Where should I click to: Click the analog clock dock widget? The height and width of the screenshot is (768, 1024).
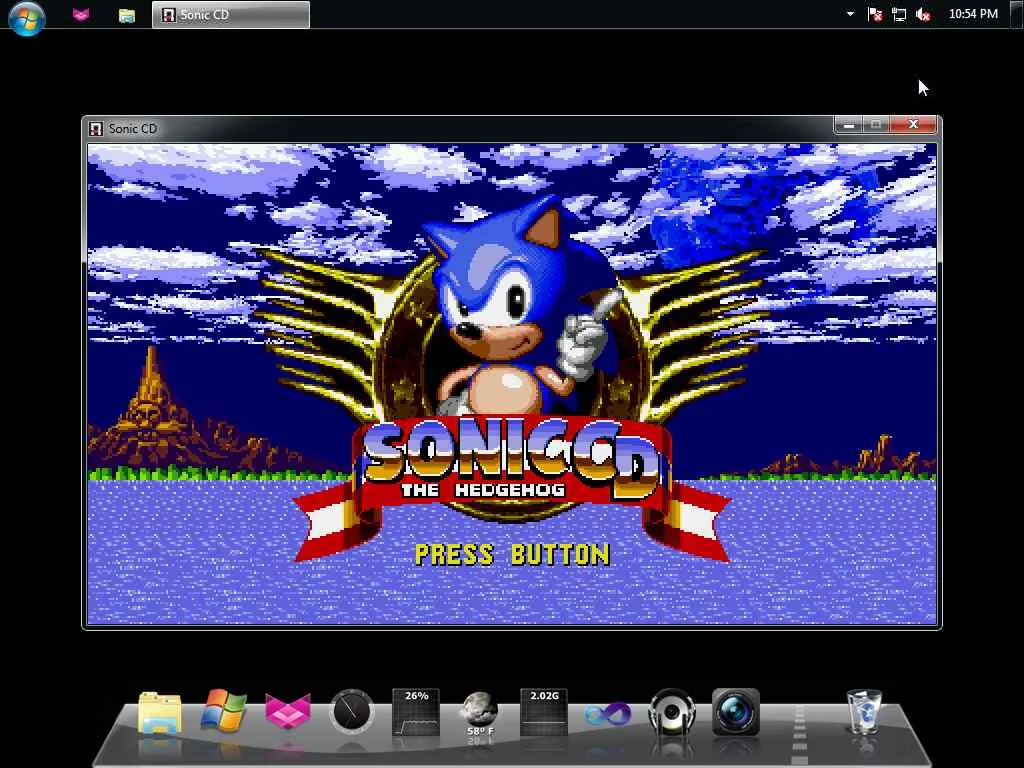pos(351,711)
